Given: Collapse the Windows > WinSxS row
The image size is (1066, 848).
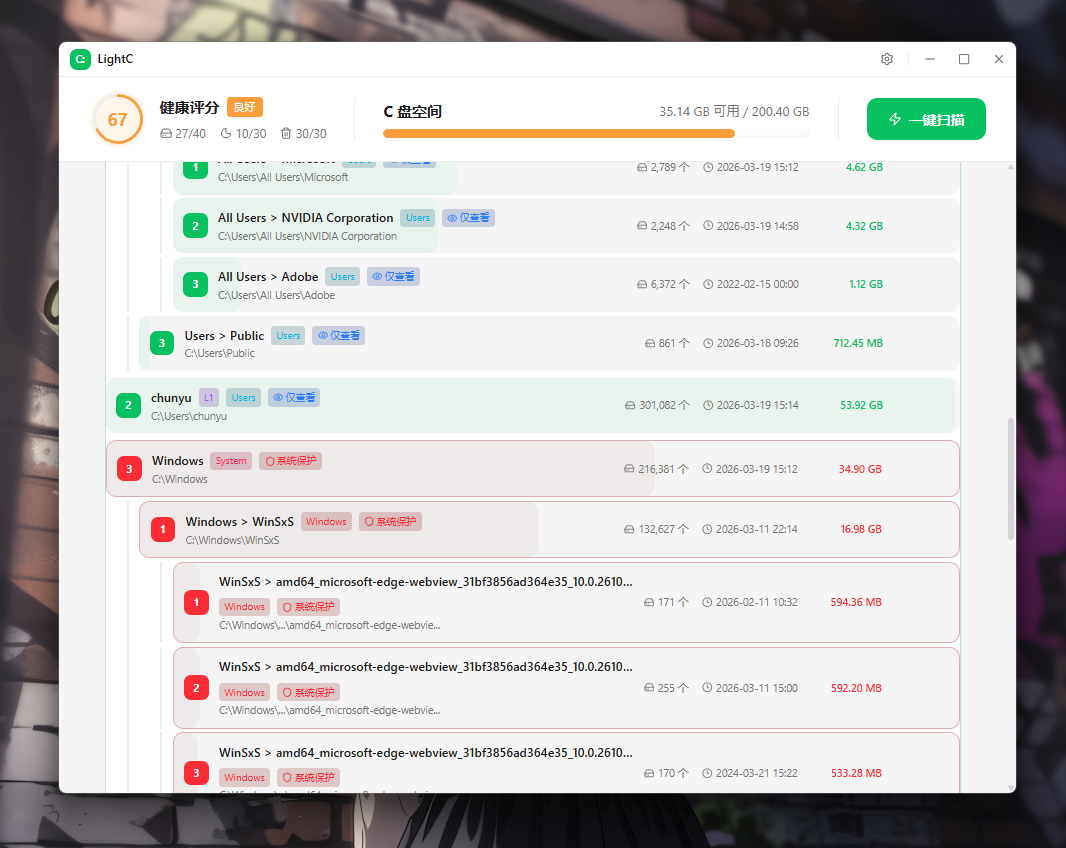Looking at the screenshot, I should [549, 530].
